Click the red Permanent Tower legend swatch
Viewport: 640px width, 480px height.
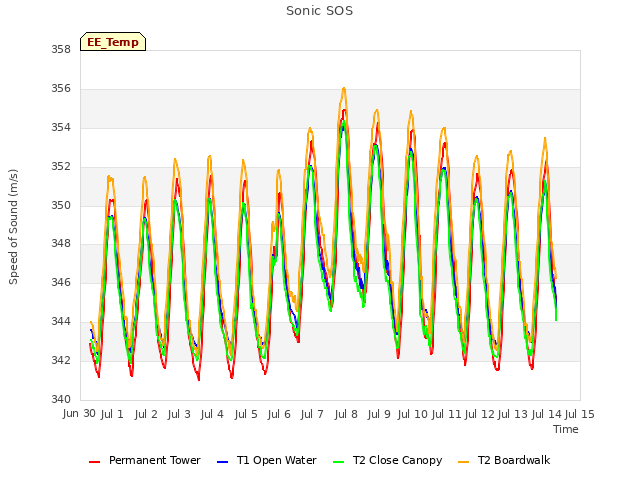94,462
